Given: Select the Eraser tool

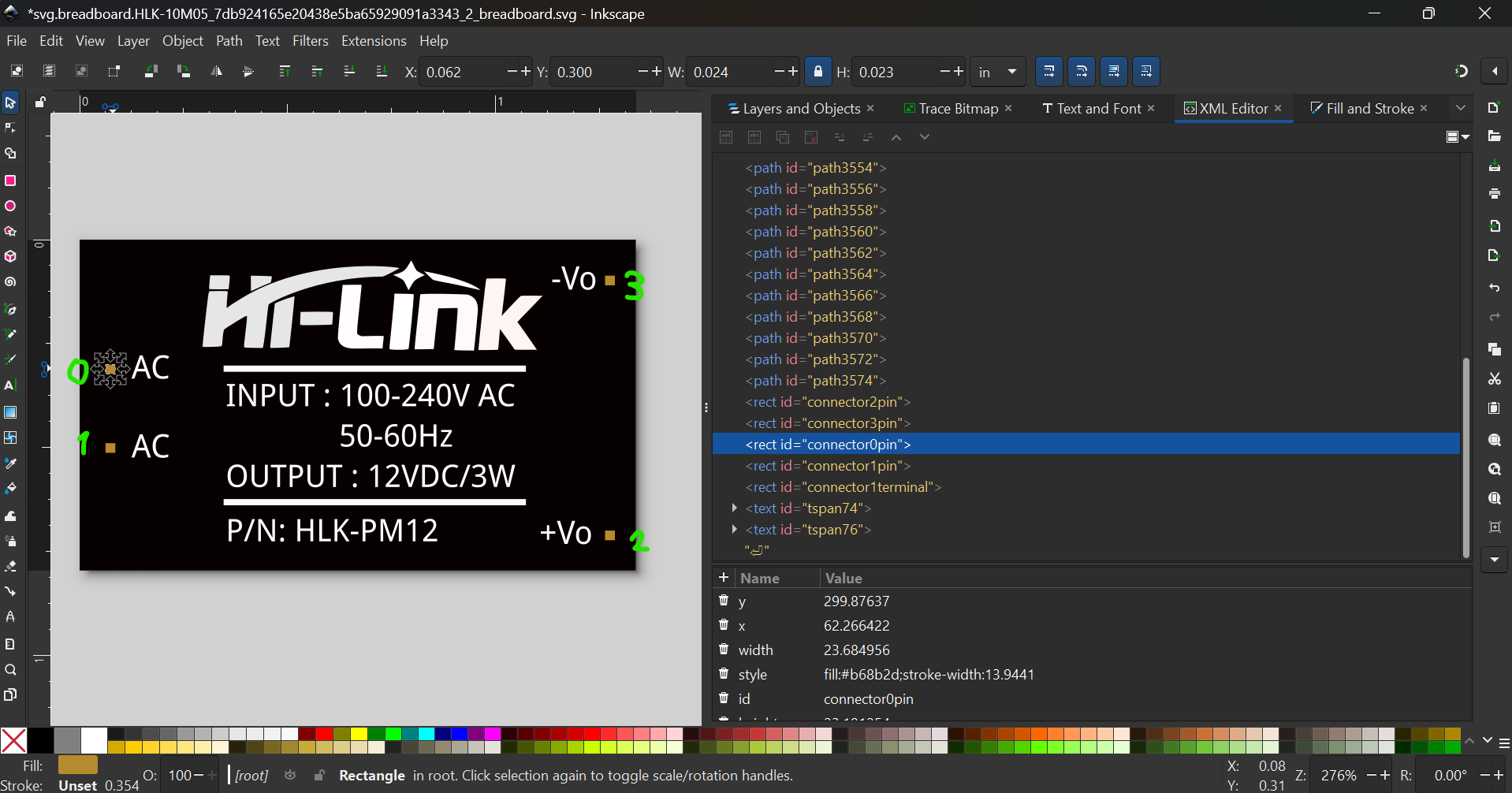Looking at the screenshot, I should [x=10, y=566].
